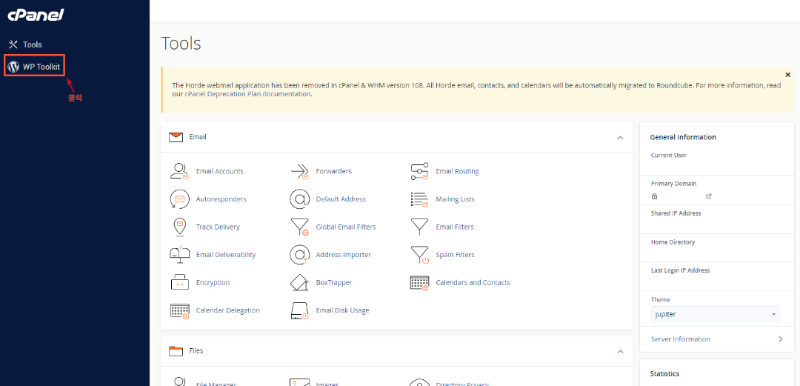
Task: Click the Track Delivery link text
Action: (218, 227)
